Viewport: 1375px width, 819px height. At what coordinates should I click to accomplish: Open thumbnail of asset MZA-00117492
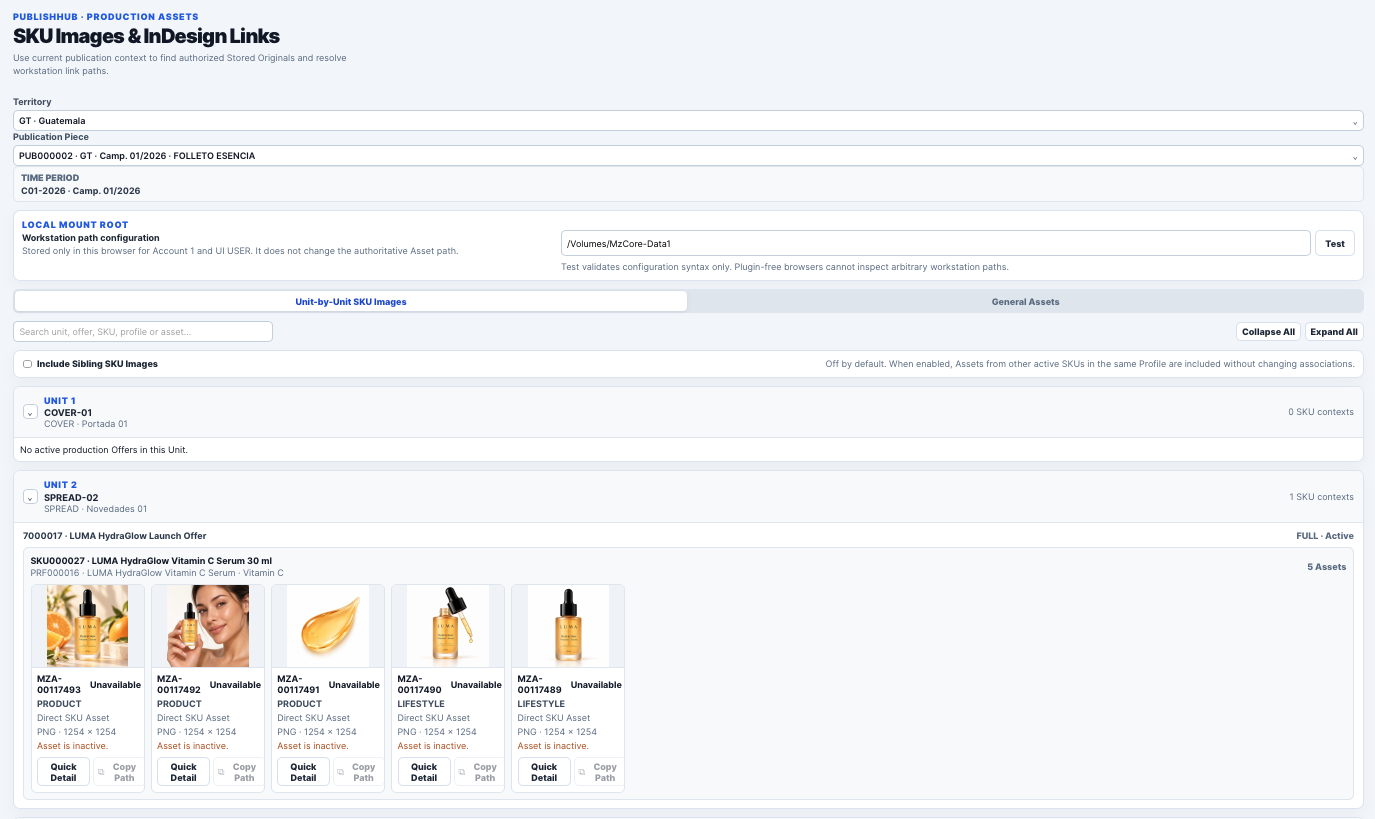click(x=208, y=626)
